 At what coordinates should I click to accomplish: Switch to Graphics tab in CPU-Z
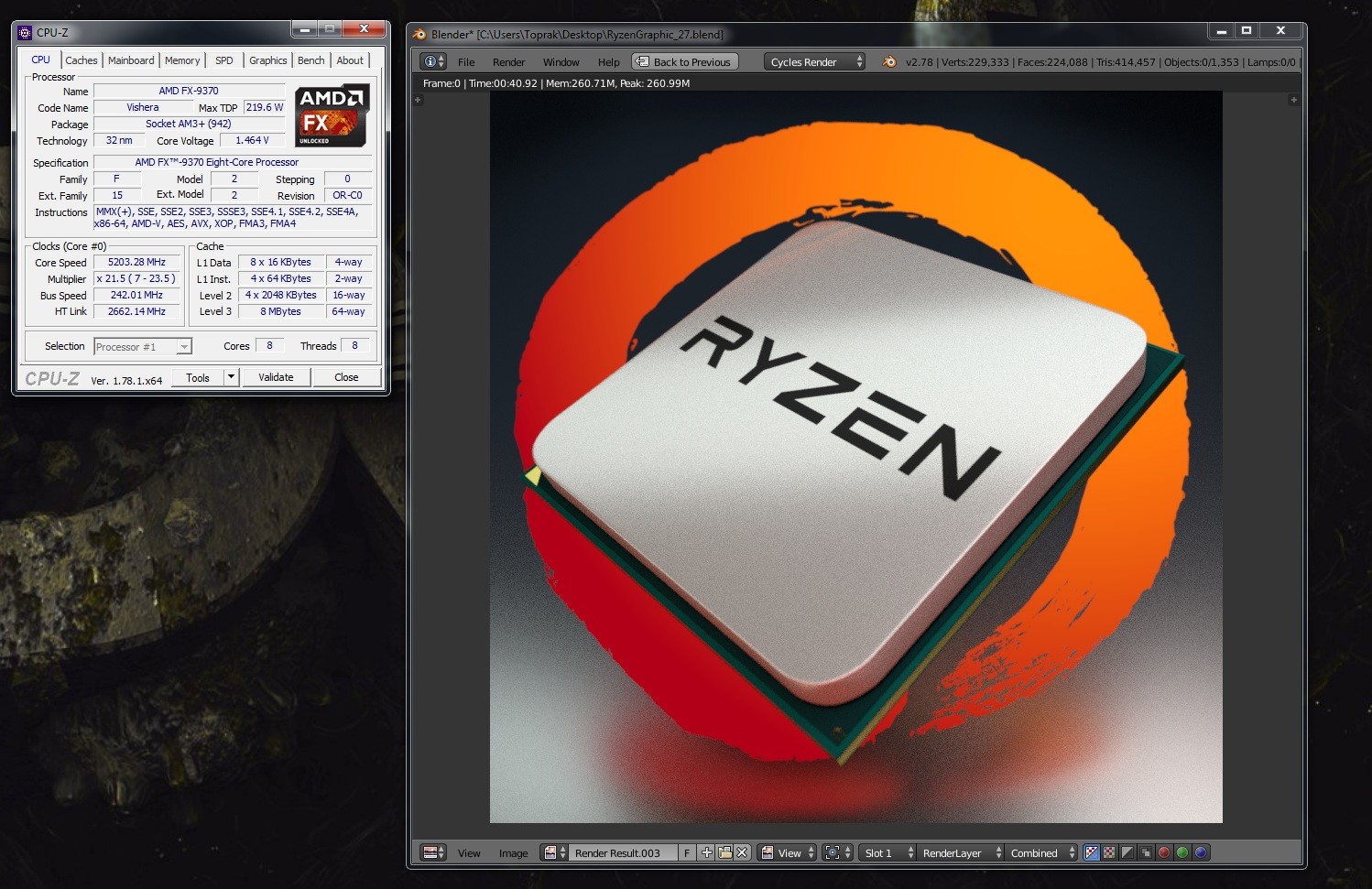pyautogui.click(x=267, y=60)
